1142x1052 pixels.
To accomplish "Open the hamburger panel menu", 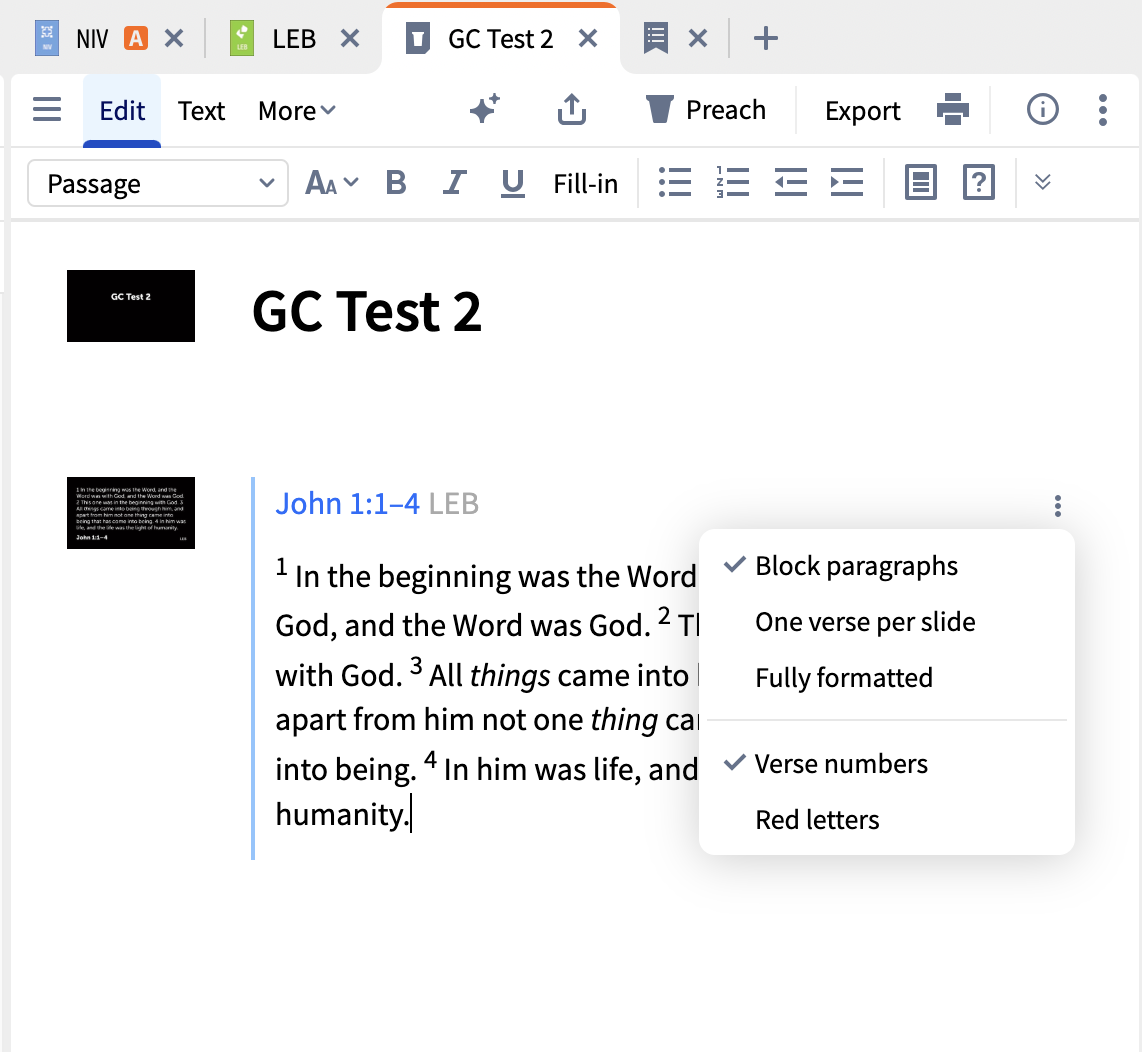I will tap(47, 110).
